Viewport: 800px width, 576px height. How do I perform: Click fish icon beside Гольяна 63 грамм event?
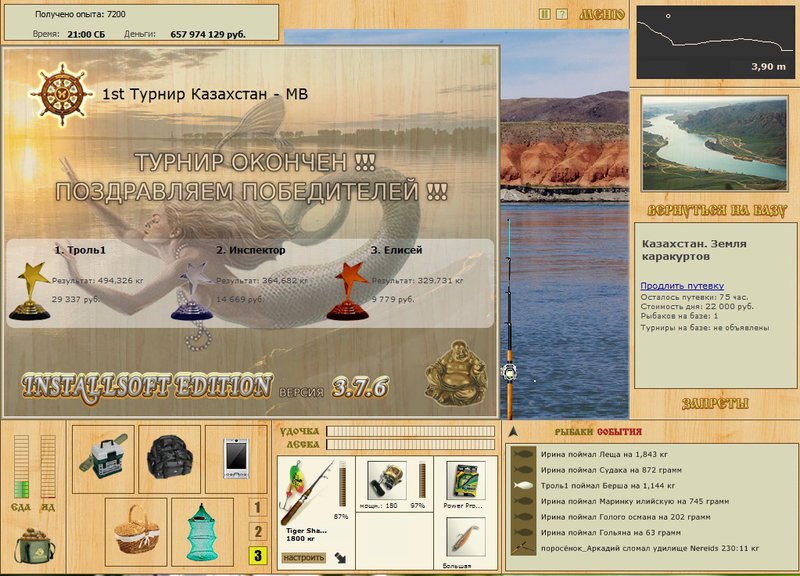[522, 533]
